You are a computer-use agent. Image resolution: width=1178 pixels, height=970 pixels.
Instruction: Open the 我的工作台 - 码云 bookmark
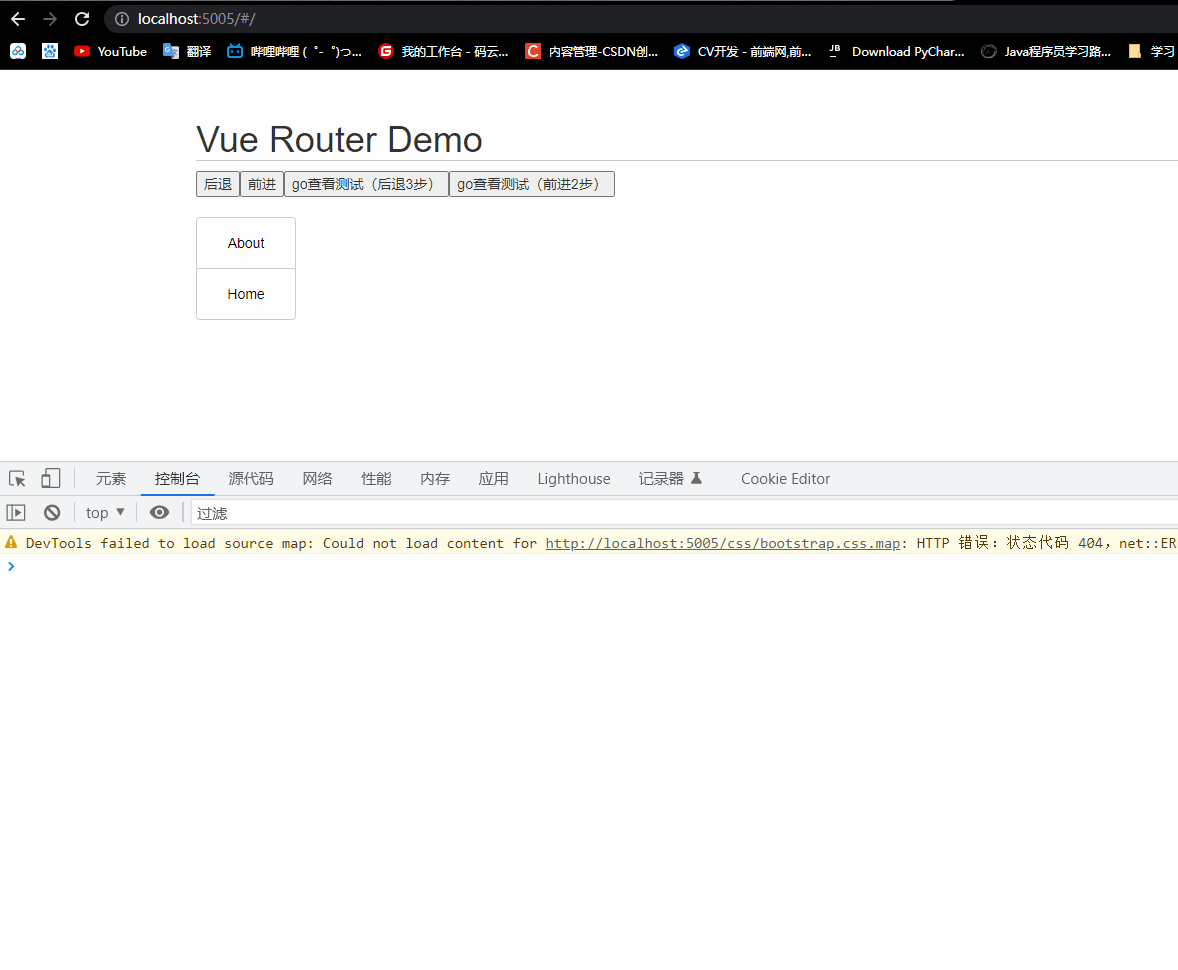(443, 51)
